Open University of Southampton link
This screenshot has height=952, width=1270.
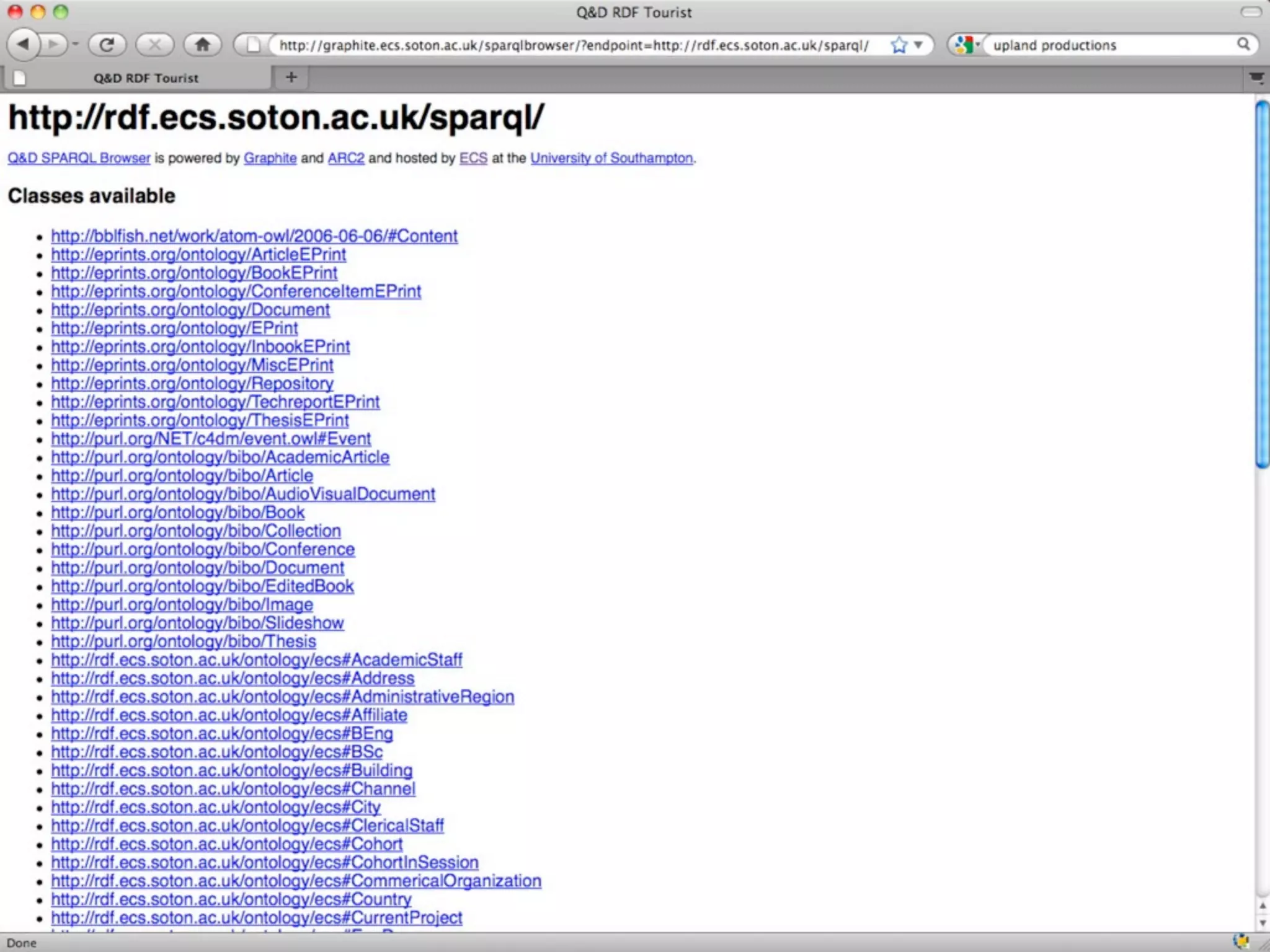click(x=611, y=158)
